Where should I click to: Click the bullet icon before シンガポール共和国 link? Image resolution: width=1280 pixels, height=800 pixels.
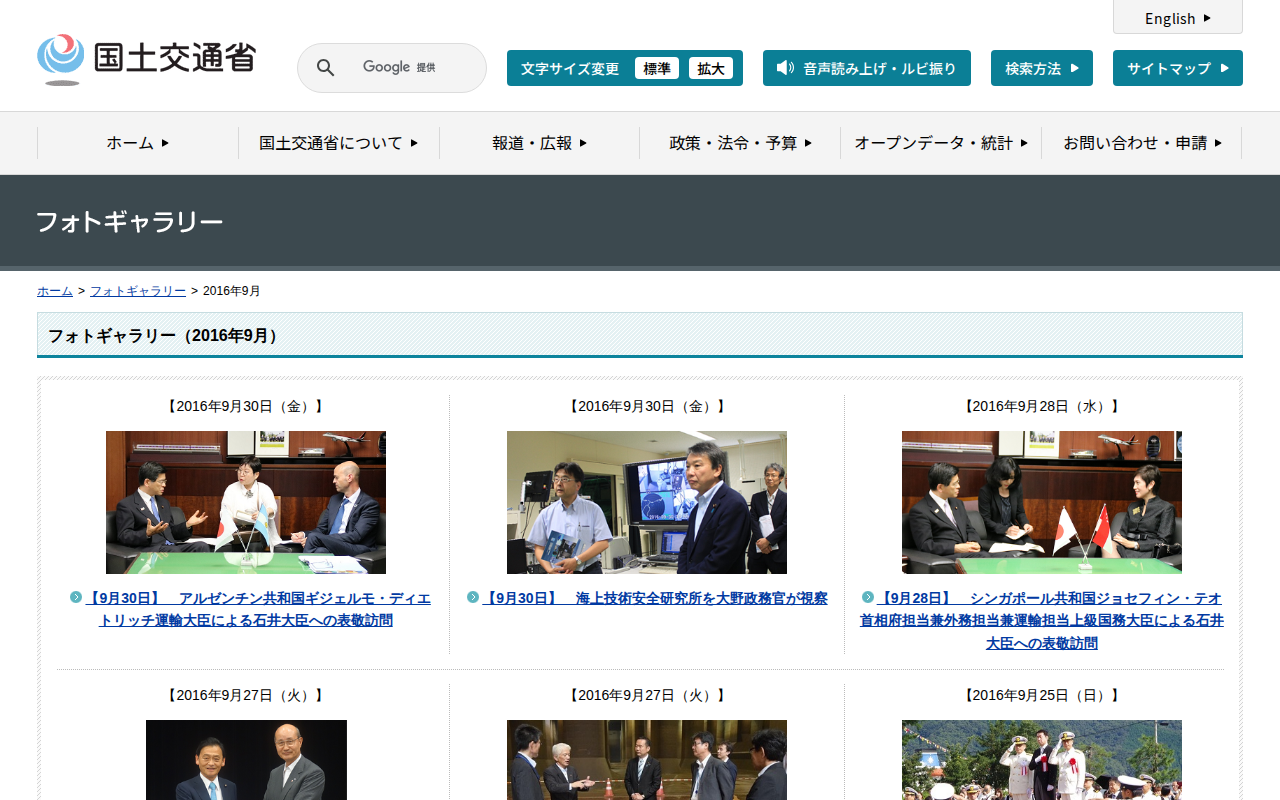[x=868, y=597]
